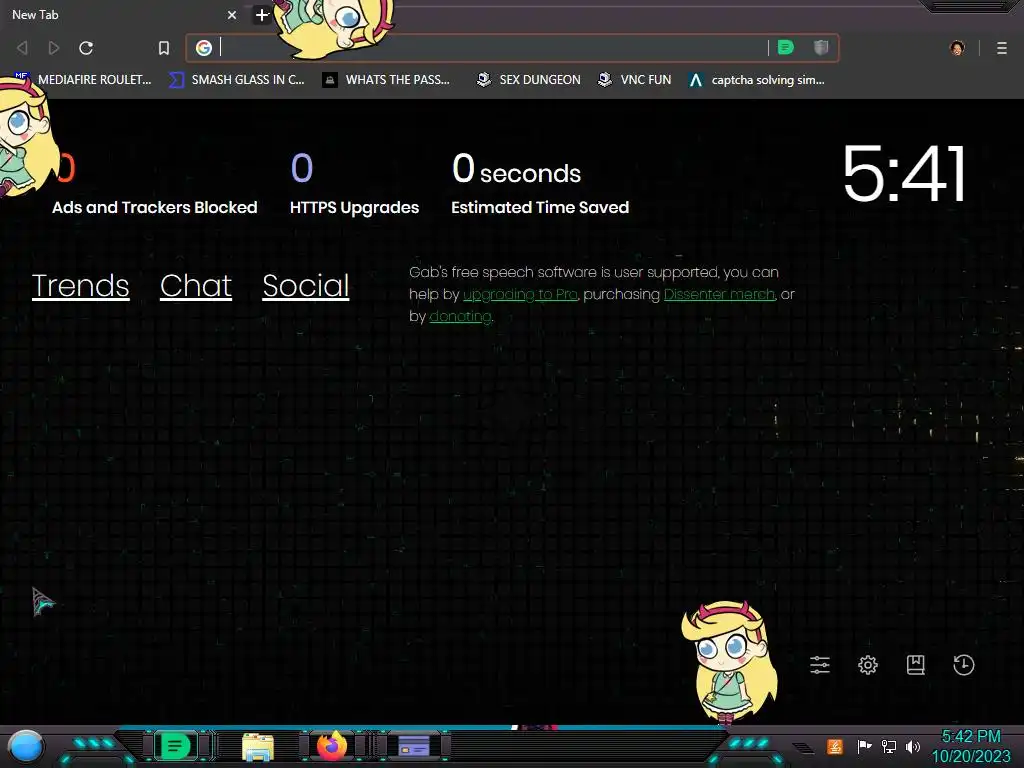Open Action Center flag tray icon
Image resolution: width=1024 pixels, height=768 pixels.
pos(864,746)
